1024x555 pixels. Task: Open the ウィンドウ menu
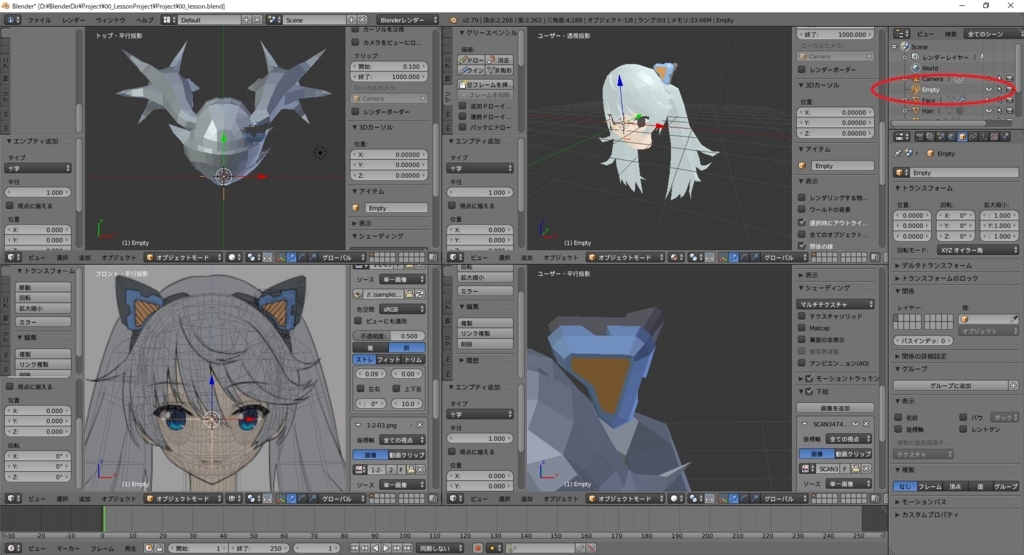110,20
